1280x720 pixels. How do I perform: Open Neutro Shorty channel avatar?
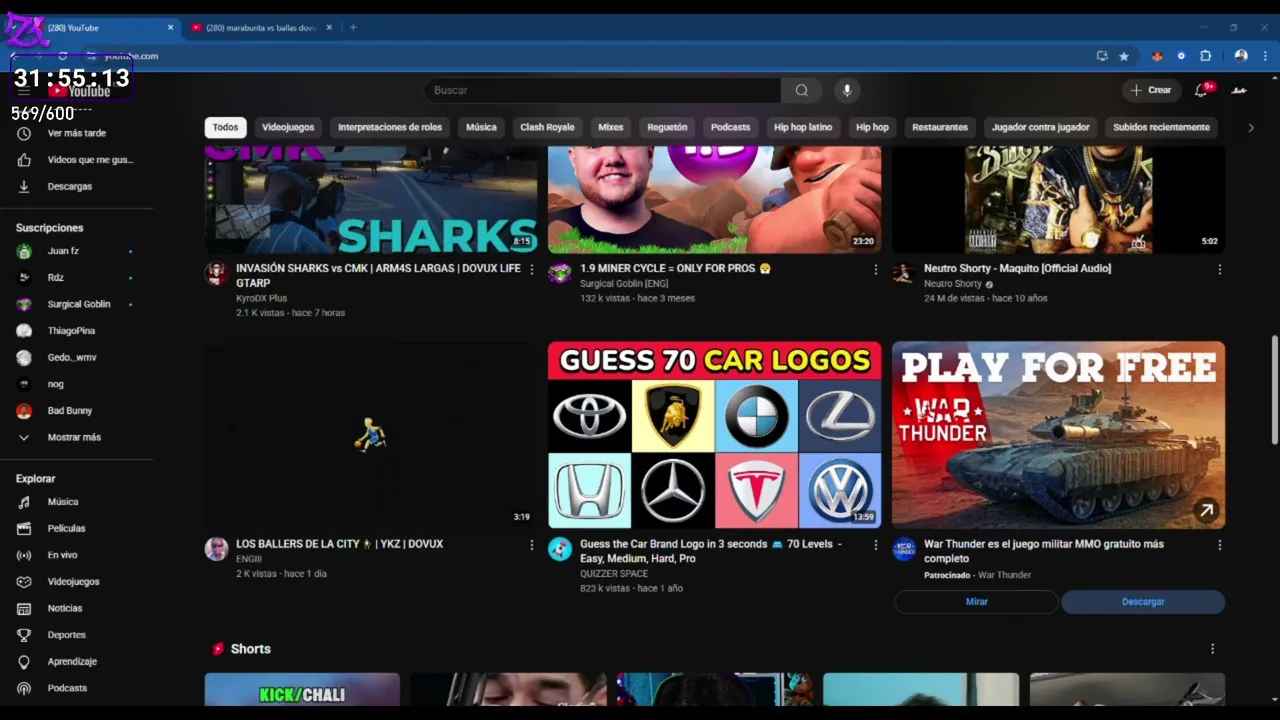point(904,273)
